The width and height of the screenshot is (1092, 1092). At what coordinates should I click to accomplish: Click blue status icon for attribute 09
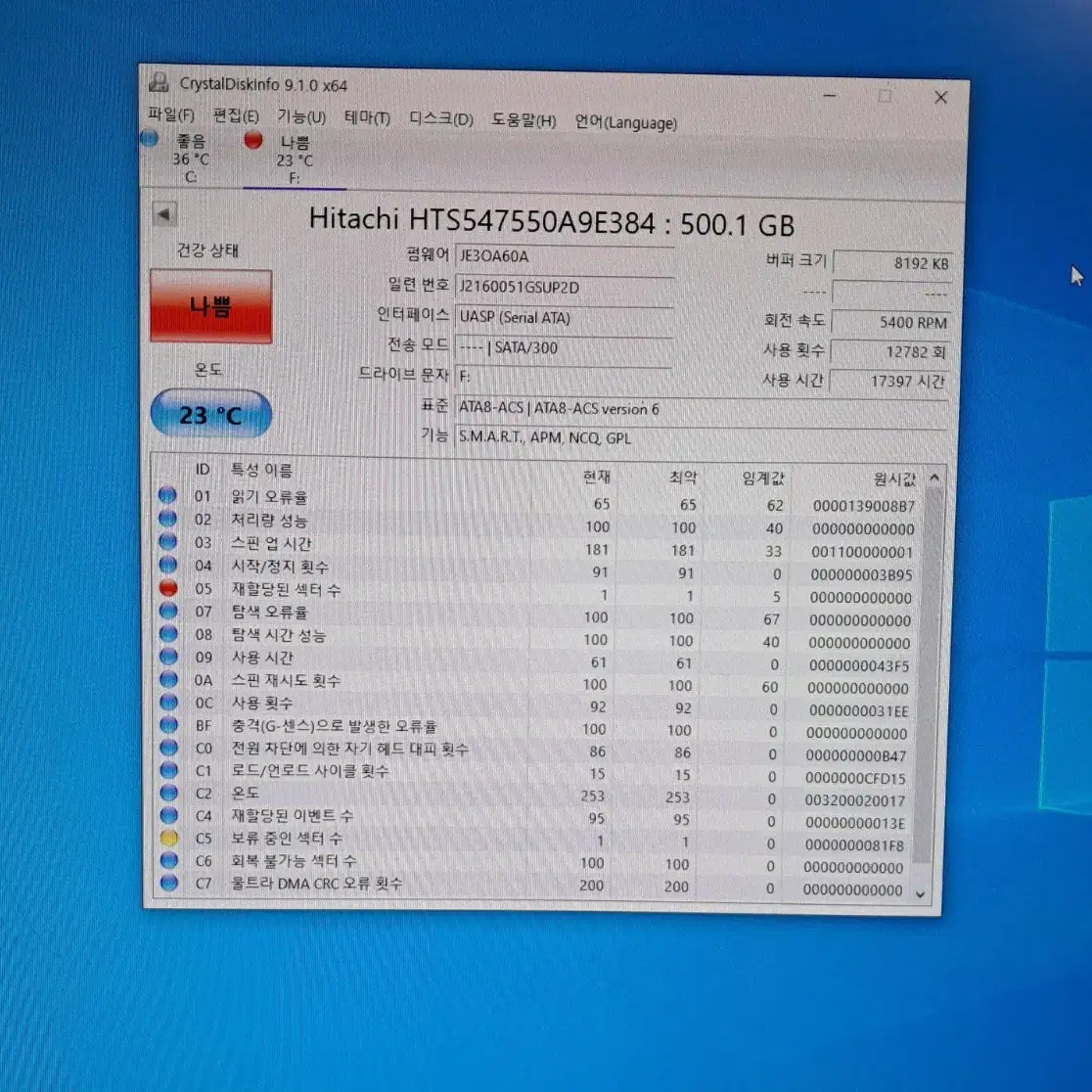168,656
